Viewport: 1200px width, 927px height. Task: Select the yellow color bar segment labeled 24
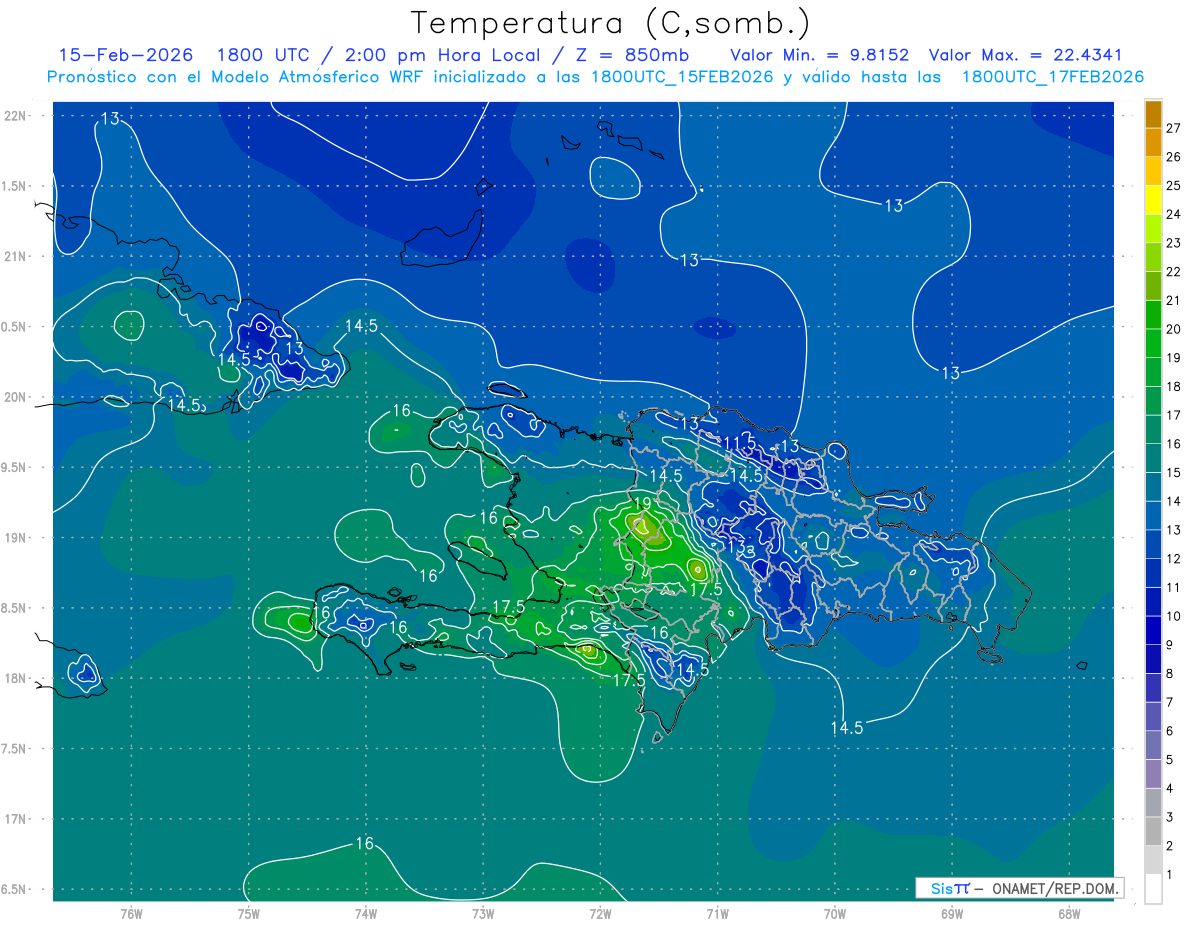click(1153, 200)
